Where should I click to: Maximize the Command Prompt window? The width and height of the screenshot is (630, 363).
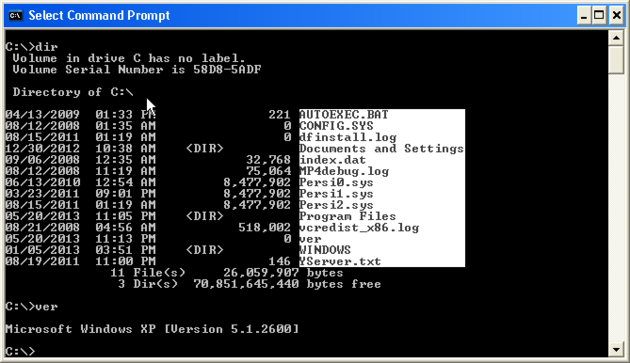(599, 16)
